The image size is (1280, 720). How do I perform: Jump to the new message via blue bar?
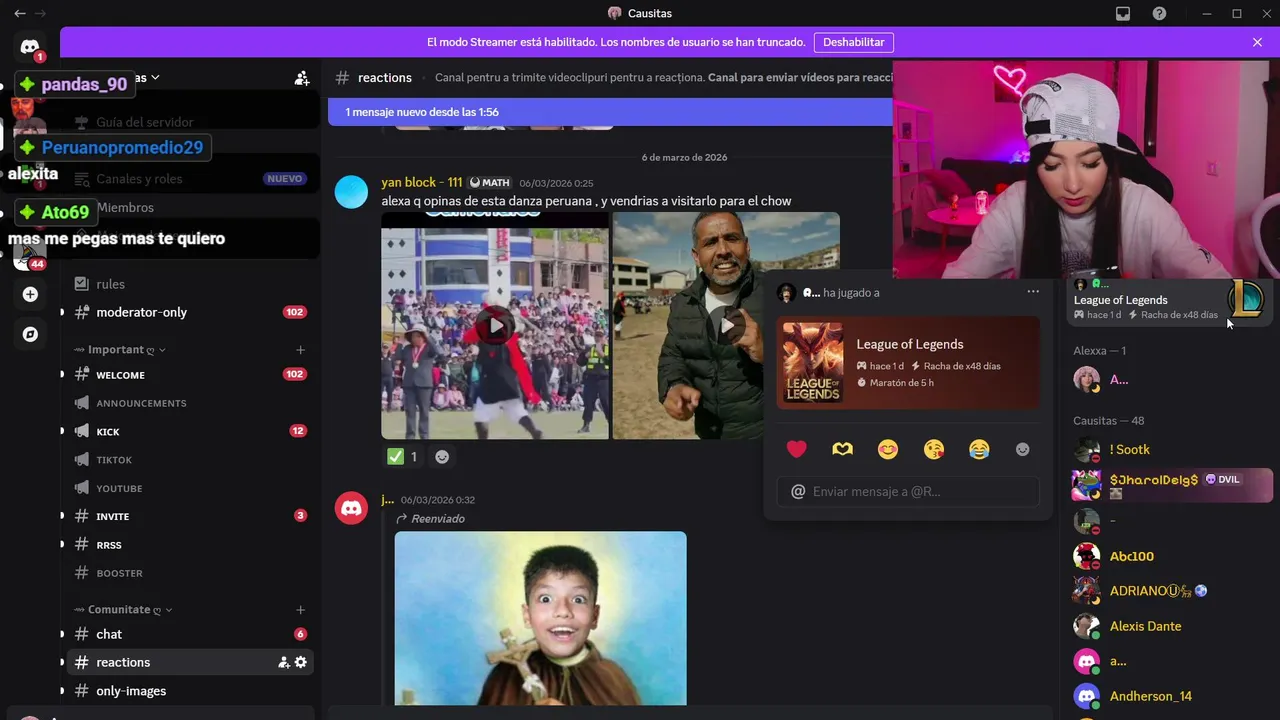[x=610, y=112]
